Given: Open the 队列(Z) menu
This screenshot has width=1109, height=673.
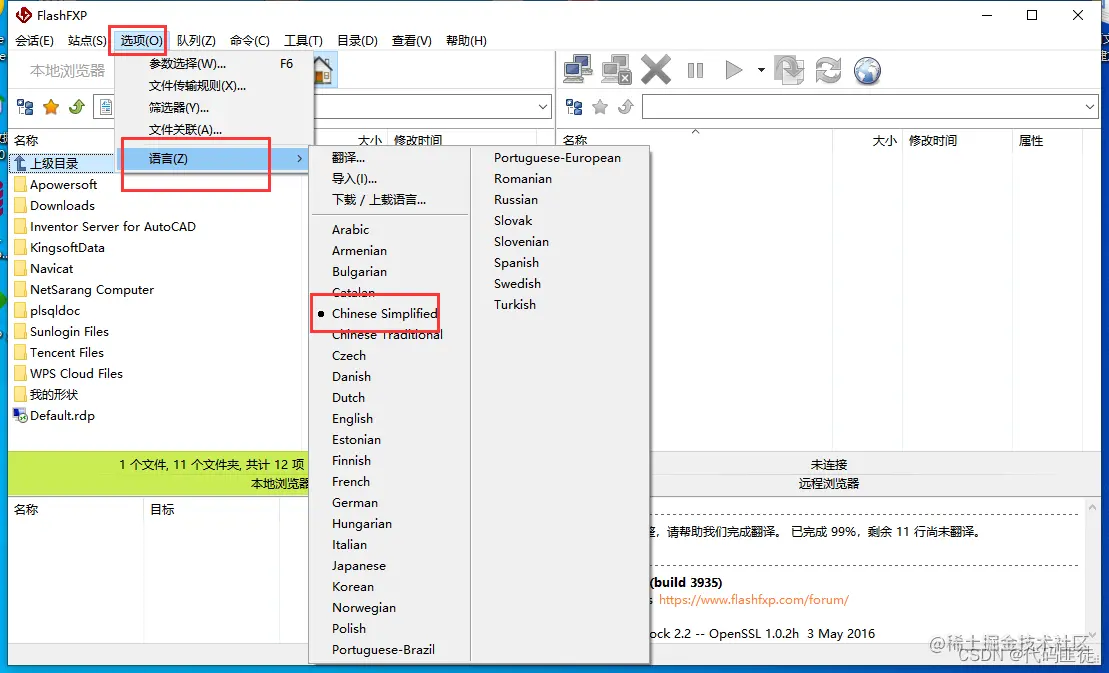Looking at the screenshot, I should [196, 40].
